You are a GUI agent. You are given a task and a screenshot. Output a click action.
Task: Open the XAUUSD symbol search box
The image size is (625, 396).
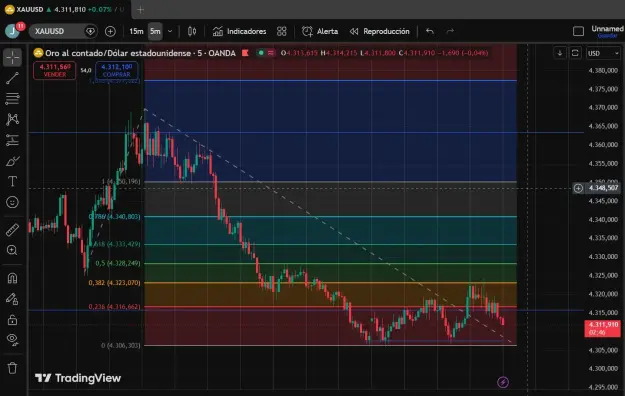(x=63, y=31)
